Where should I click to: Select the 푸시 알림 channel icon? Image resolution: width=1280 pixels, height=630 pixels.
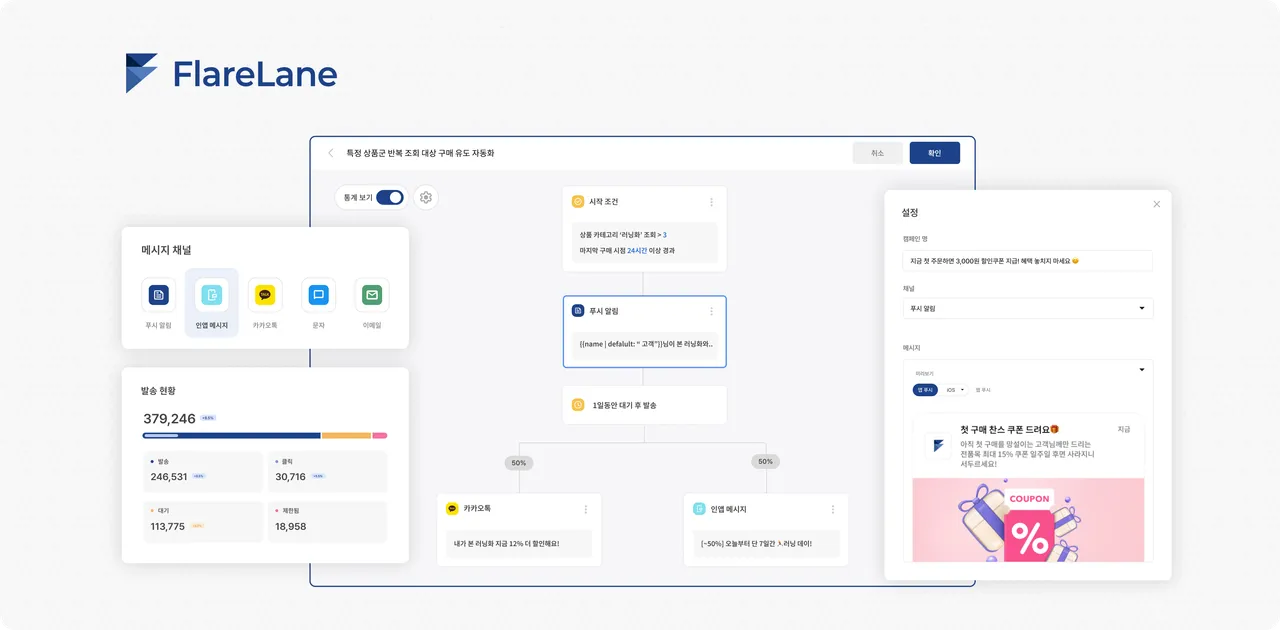pyautogui.click(x=158, y=295)
